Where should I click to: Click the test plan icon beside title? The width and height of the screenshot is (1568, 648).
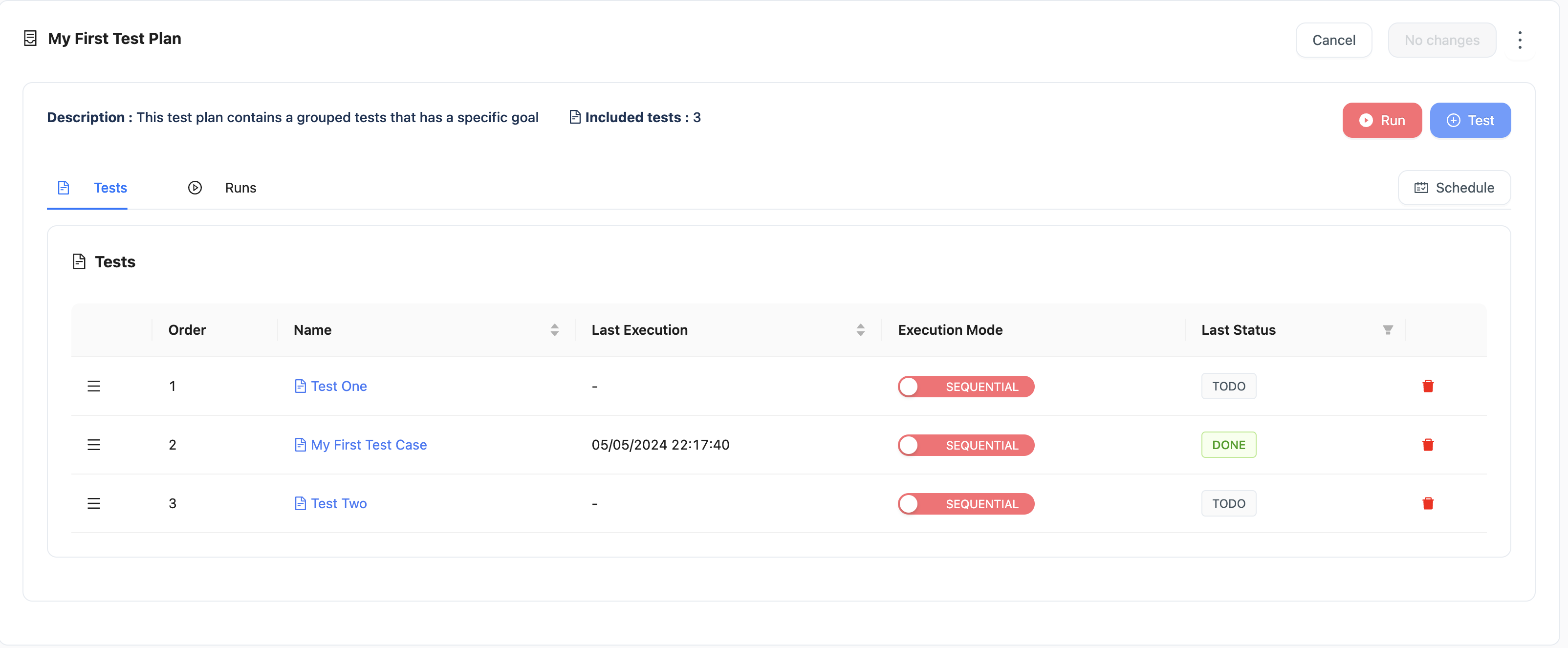(30, 38)
